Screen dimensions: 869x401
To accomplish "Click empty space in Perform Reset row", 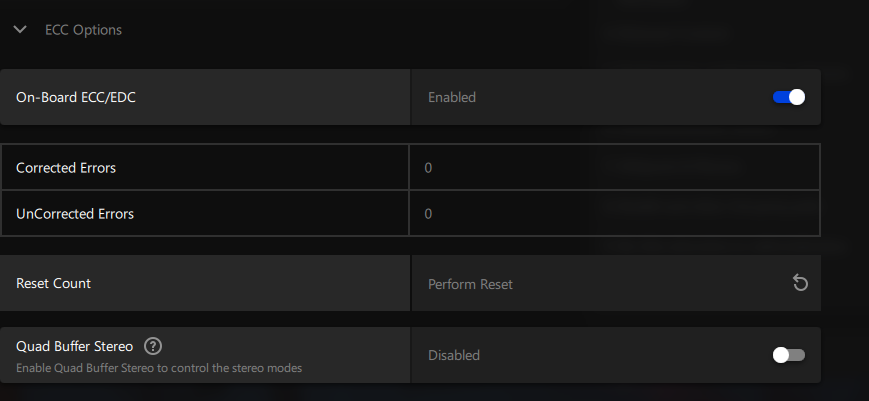I will [648, 283].
